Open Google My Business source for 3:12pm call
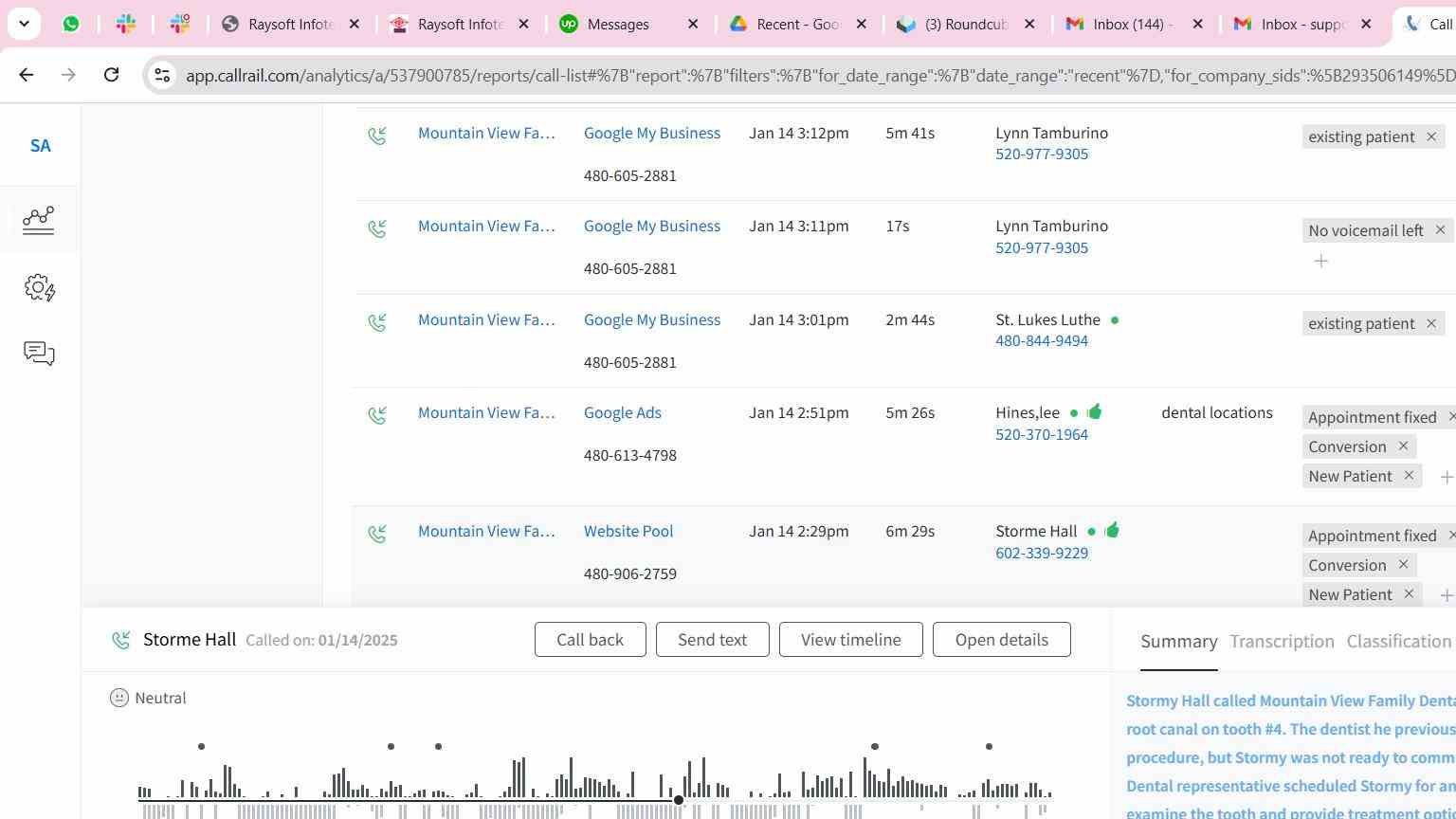 (x=652, y=133)
